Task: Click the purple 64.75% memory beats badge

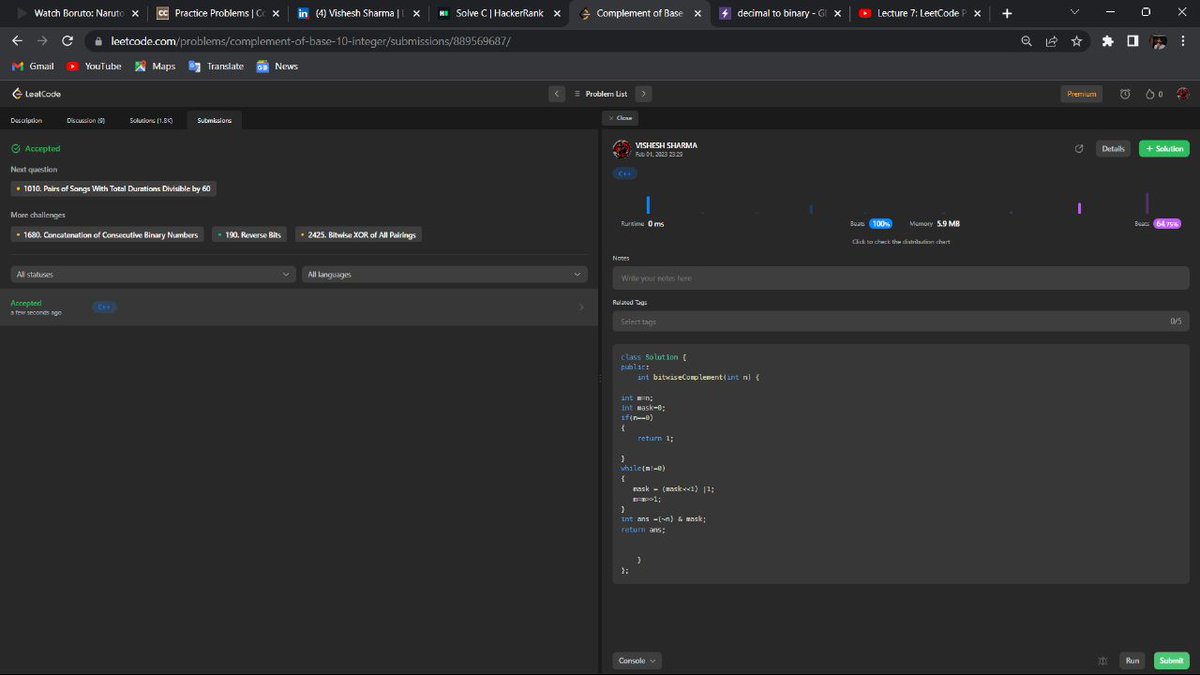Action: [x=1168, y=224]
